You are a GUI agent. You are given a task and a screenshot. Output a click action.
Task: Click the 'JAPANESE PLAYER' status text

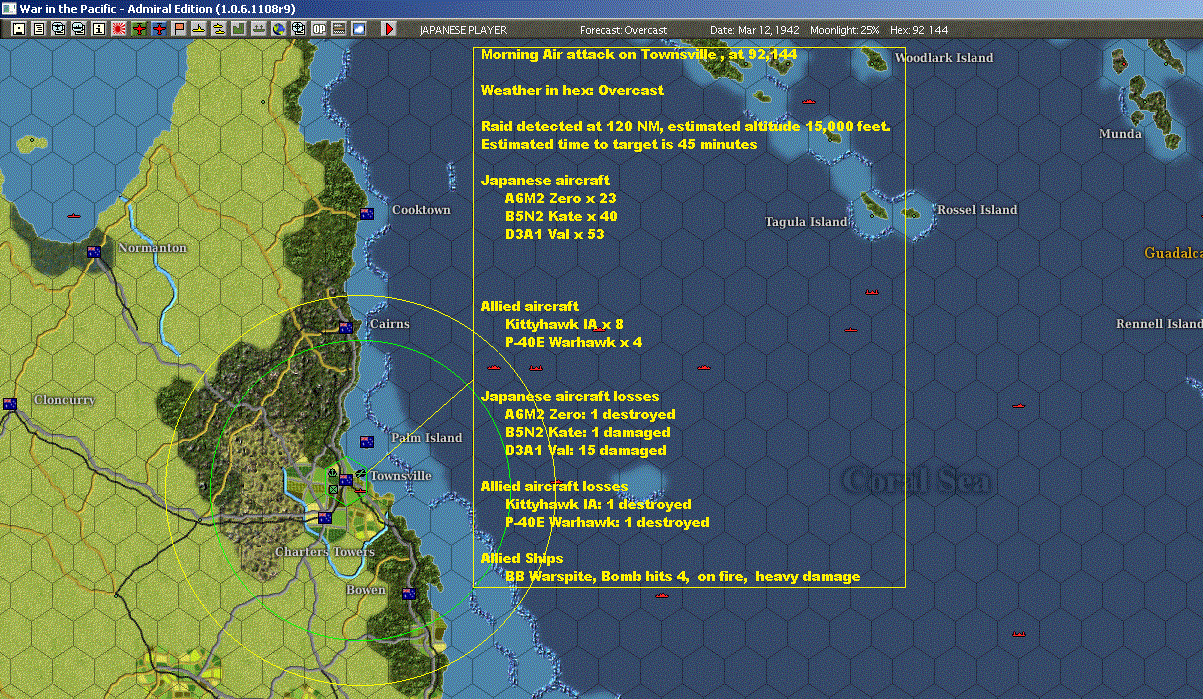tap(461, 30)
